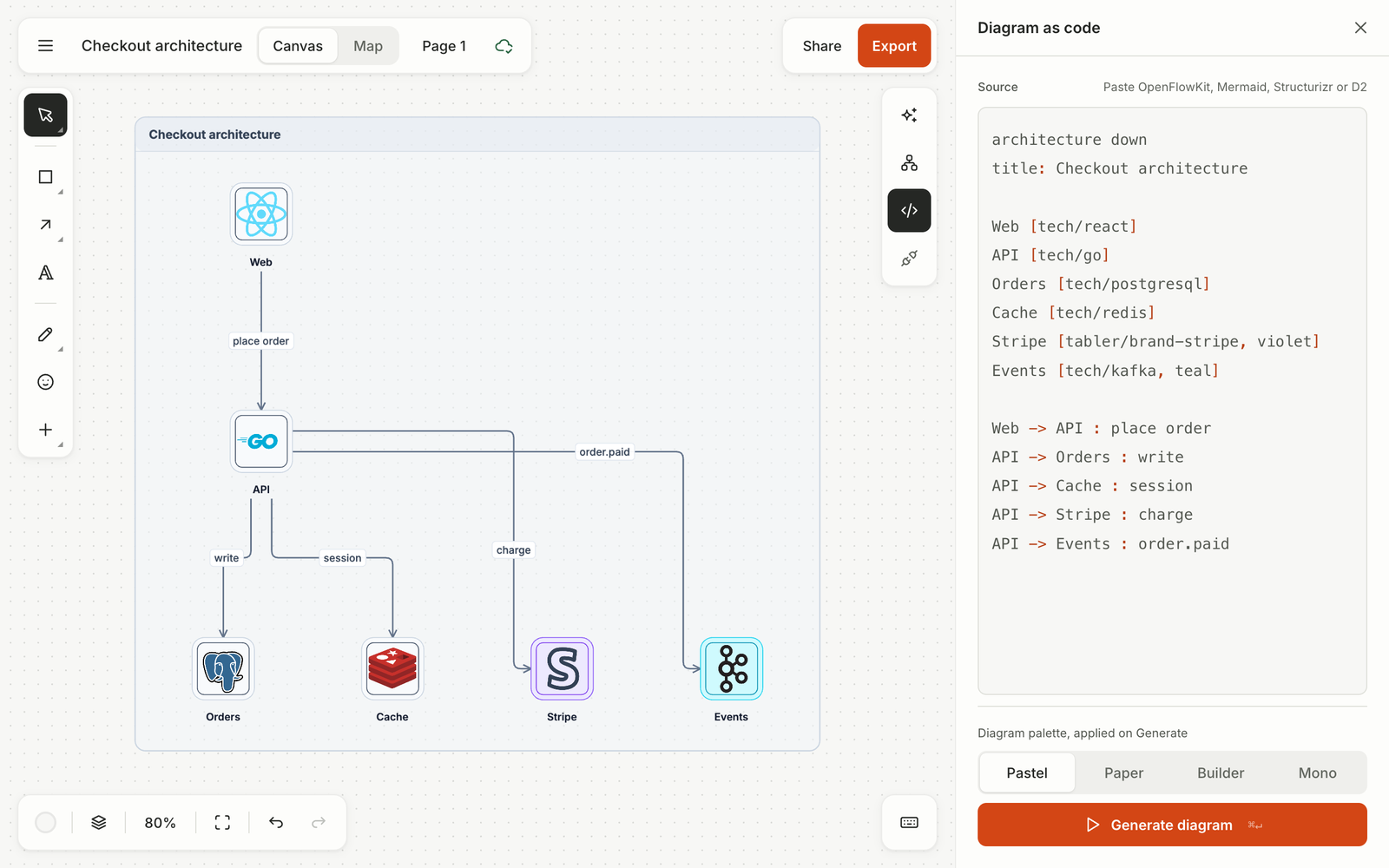The image size is (1389, 868).
Task: Activate the text tool
Action: click(x=45, y=273)
